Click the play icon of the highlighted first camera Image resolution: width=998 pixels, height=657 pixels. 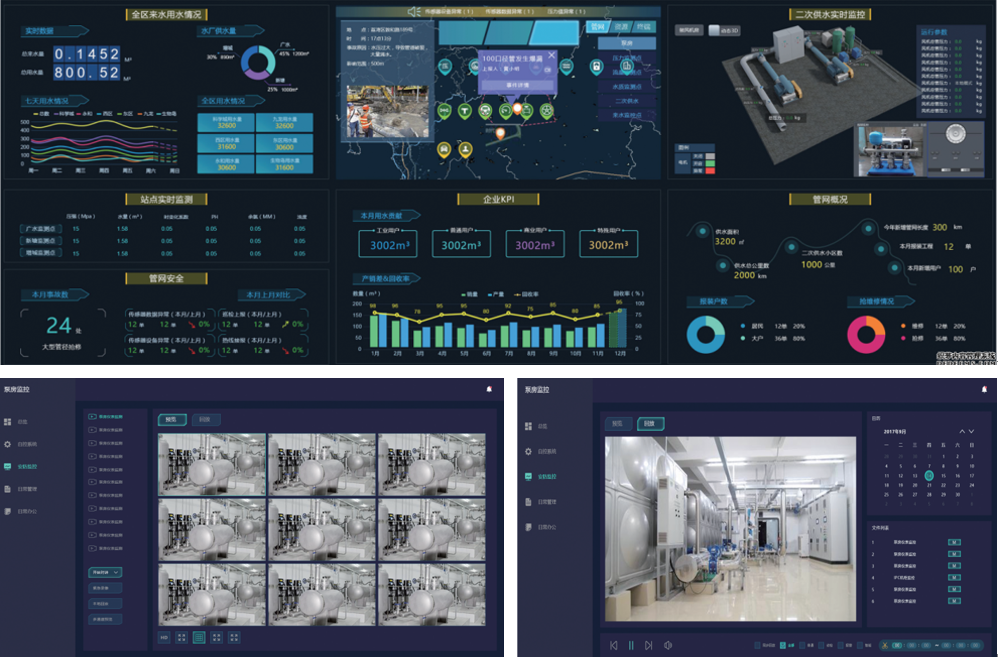click(92, 416)
